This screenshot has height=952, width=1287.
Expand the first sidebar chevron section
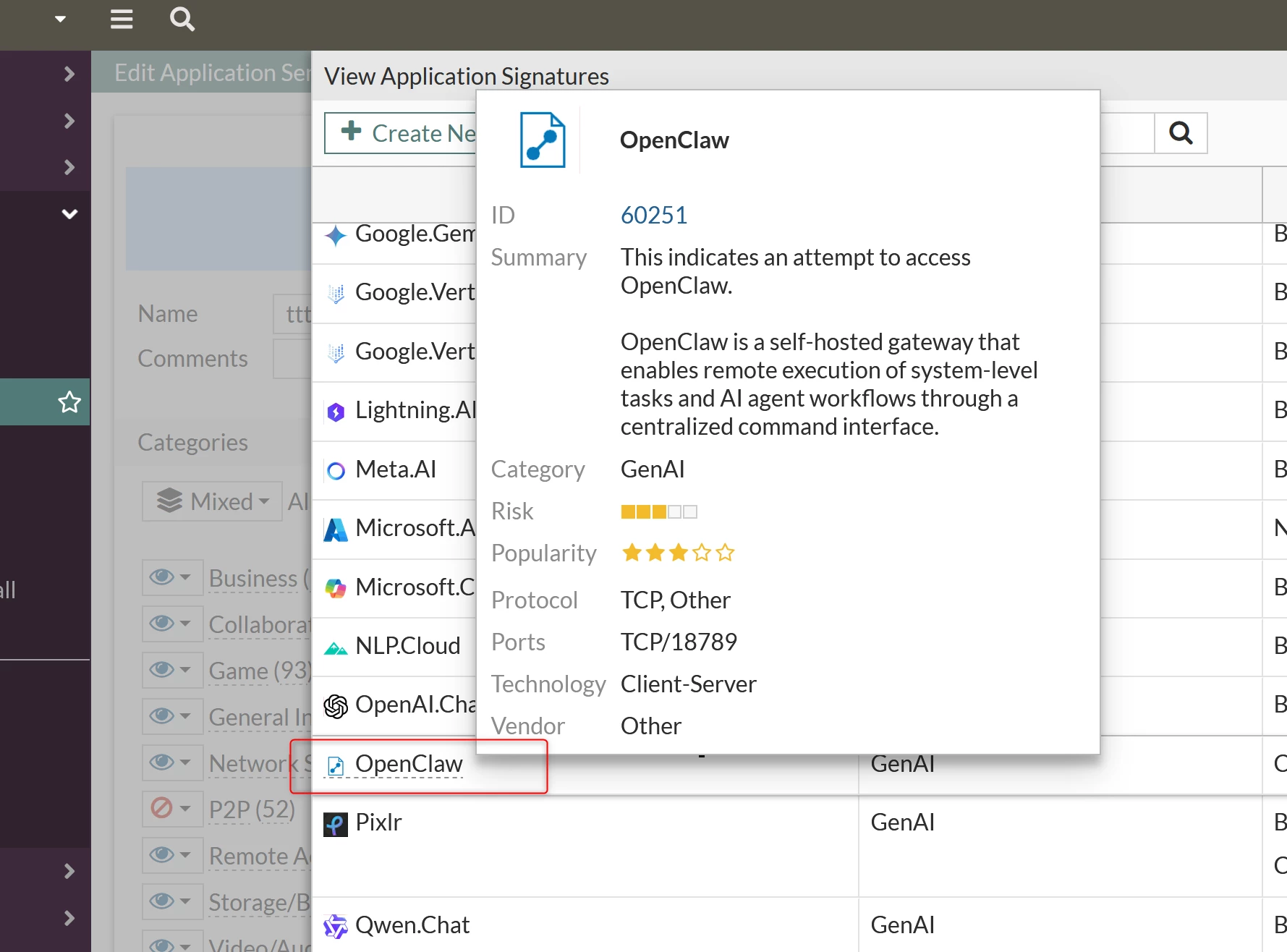(x=69, y=74)
